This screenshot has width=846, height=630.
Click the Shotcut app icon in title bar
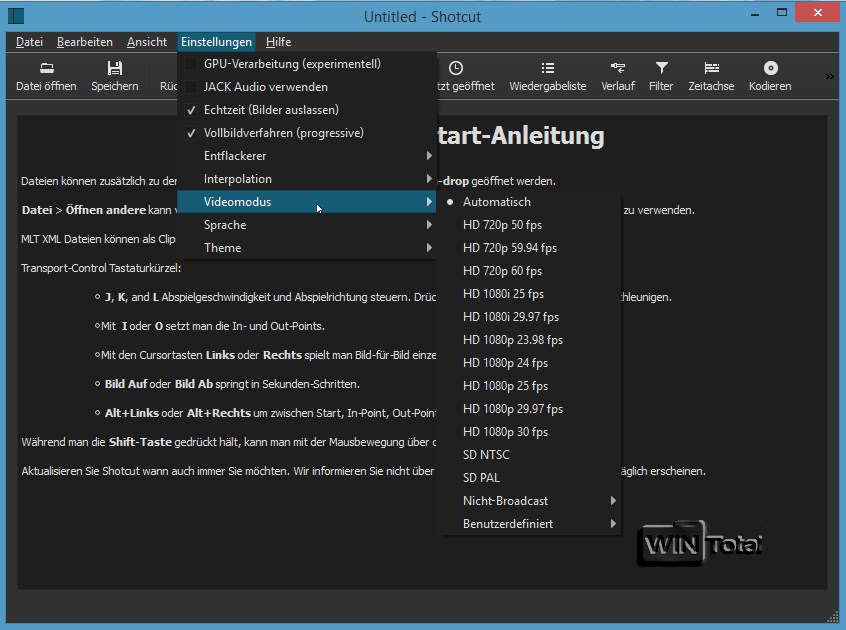pyautogui.click(x=16, y=16)
